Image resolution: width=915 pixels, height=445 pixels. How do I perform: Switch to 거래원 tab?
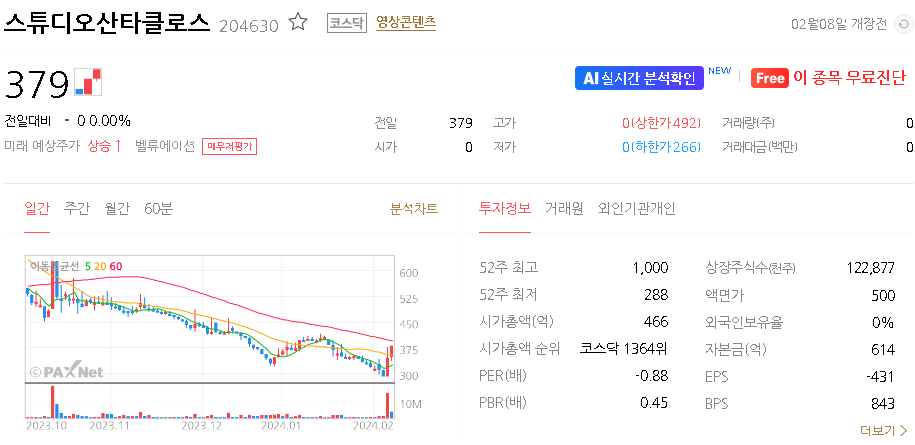pos(564,208)
